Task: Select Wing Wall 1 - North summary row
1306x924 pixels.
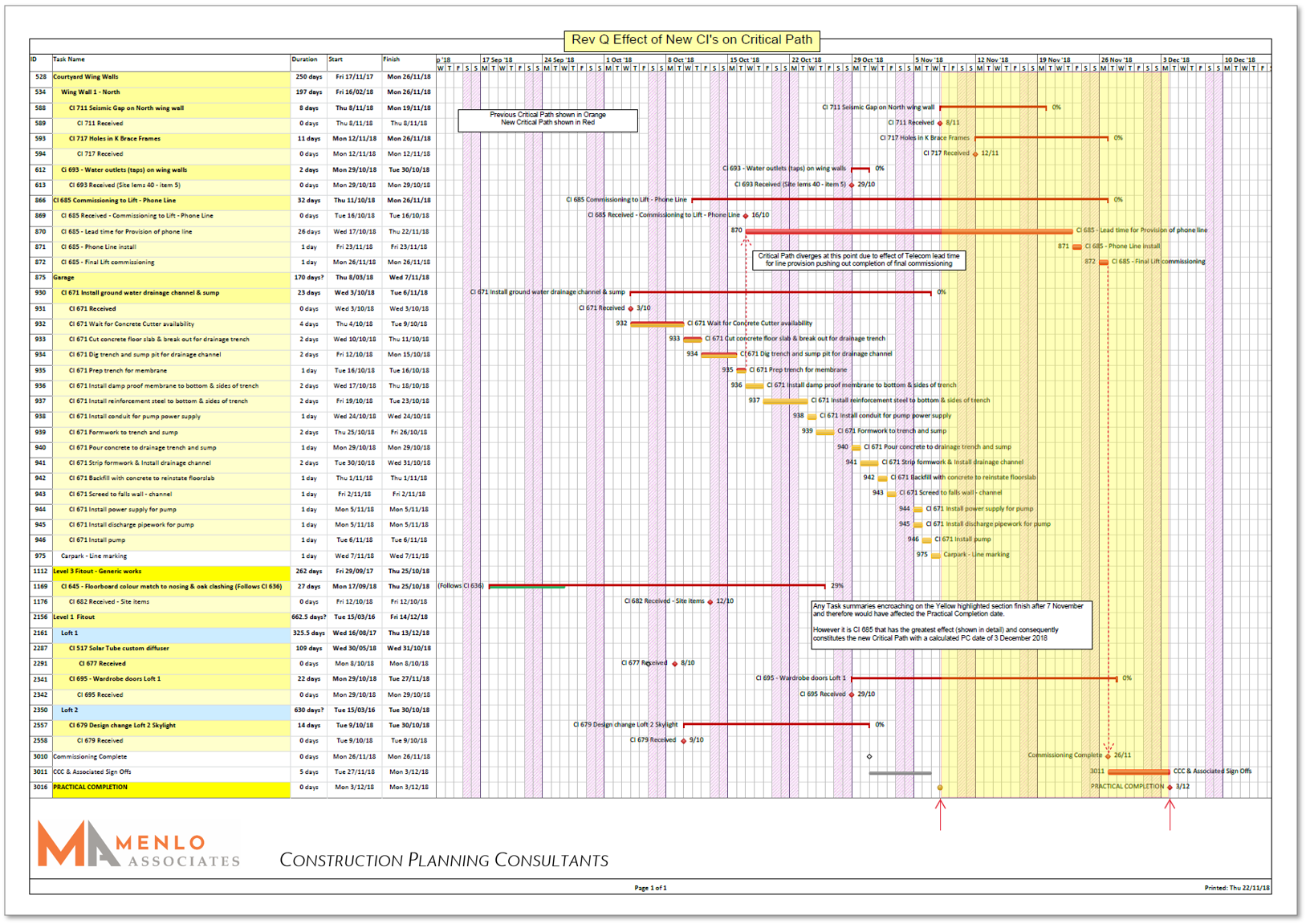Action: (233, 92)
